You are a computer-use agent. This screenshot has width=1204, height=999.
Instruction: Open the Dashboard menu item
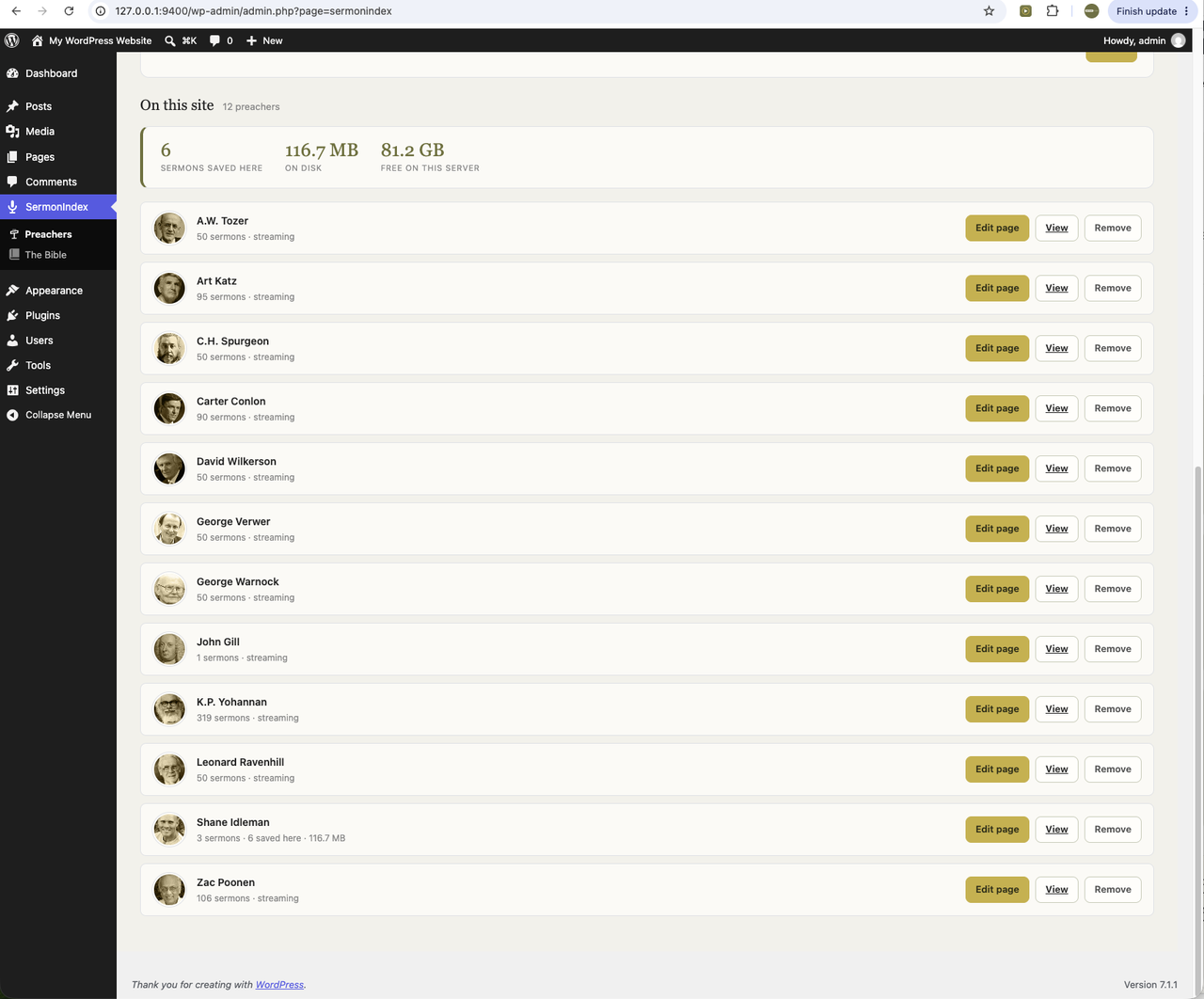pos(52,73)
